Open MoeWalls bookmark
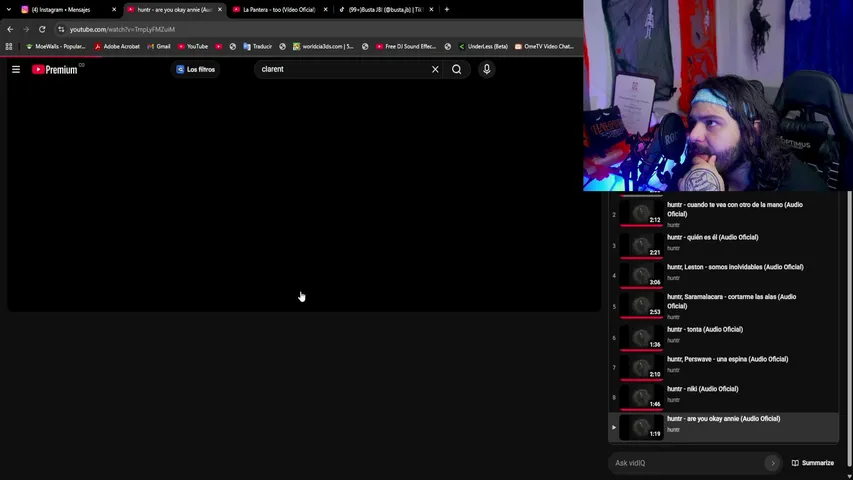 point(55,47)
